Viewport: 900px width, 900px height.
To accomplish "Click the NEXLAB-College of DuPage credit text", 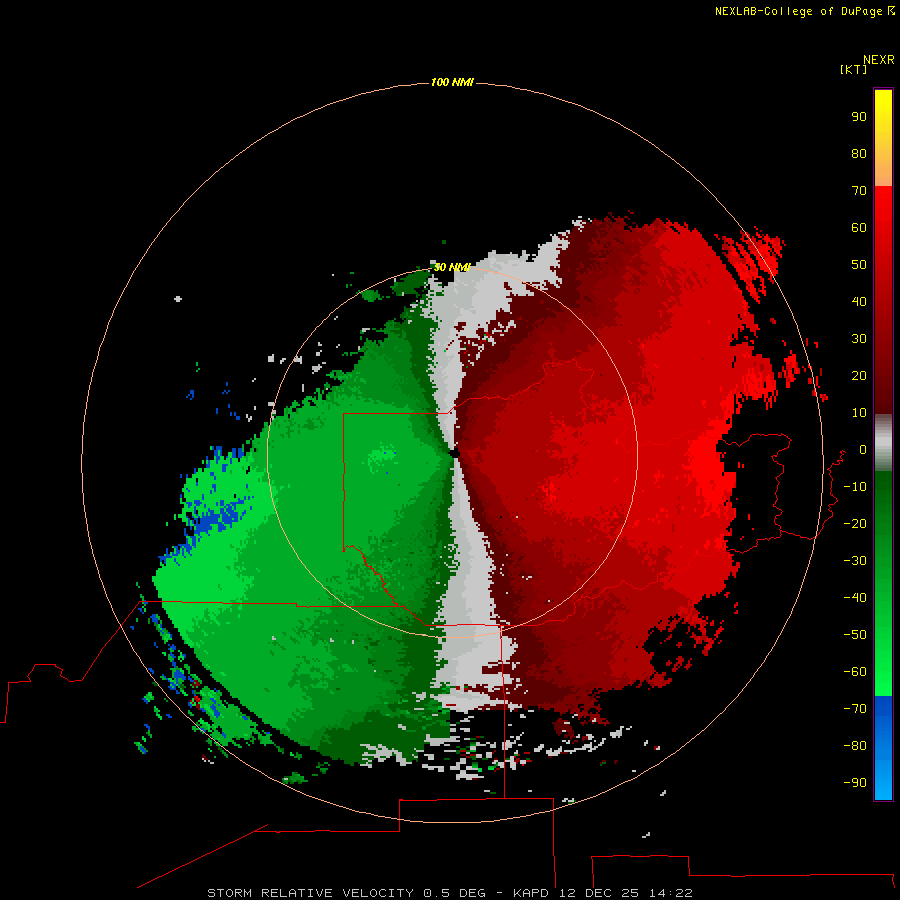I will 804,11.
